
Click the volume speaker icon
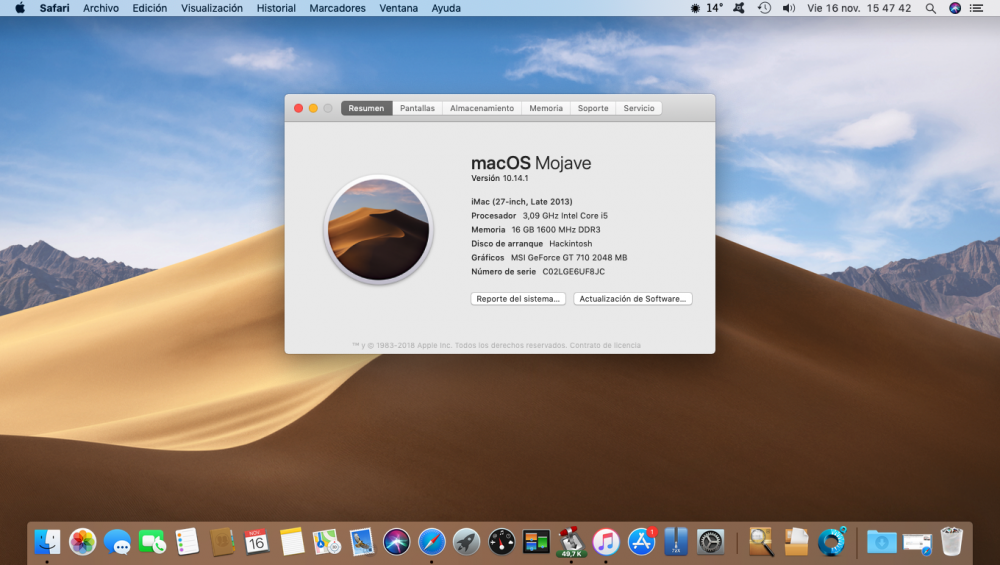(x=789, y=8)
